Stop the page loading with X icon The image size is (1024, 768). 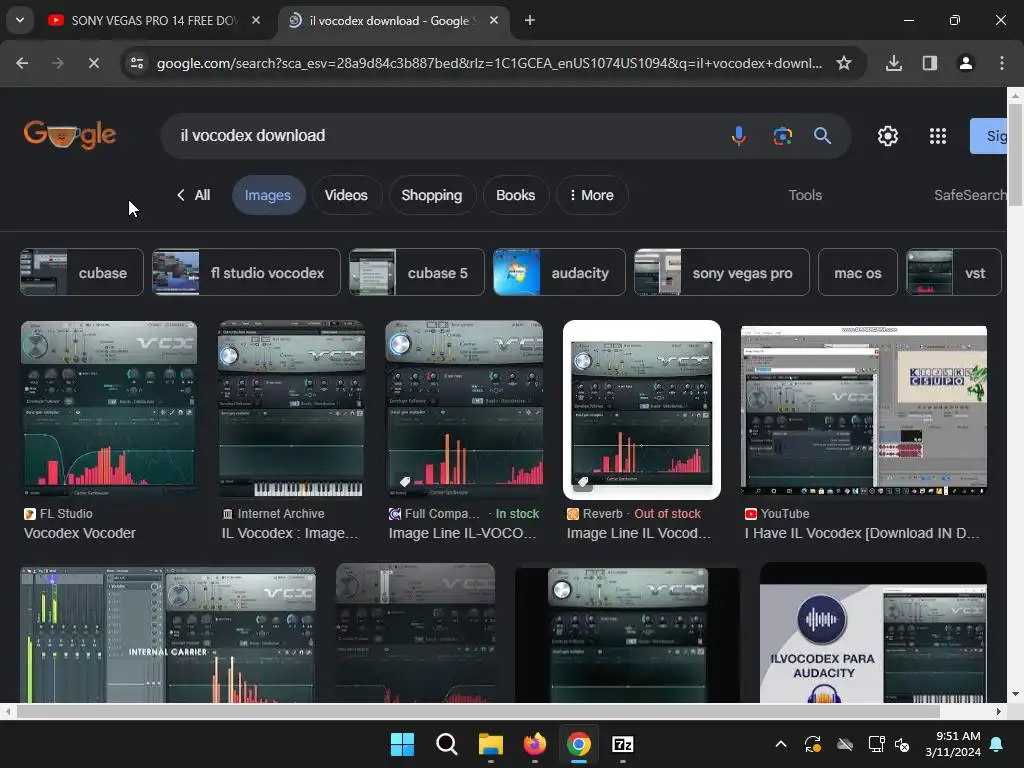pyautogui.click(x=93, y=63)
